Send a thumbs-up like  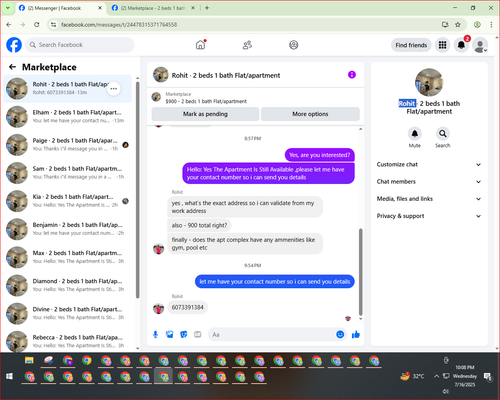tap(356, 334)
